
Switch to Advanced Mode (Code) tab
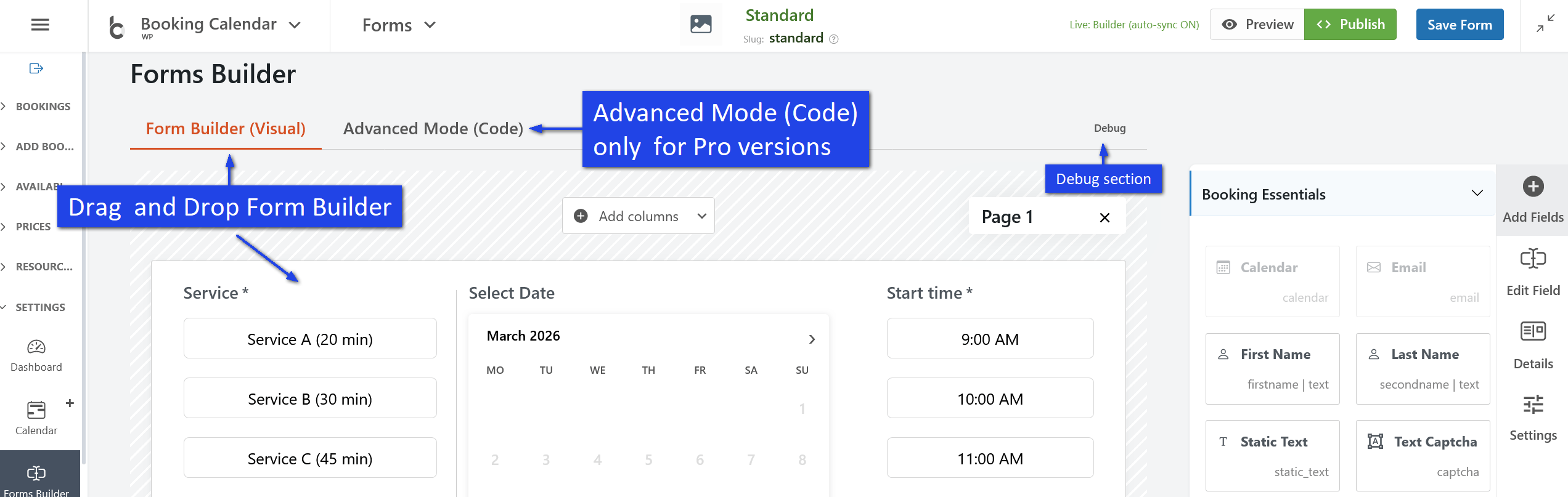(x=433, y=129)
